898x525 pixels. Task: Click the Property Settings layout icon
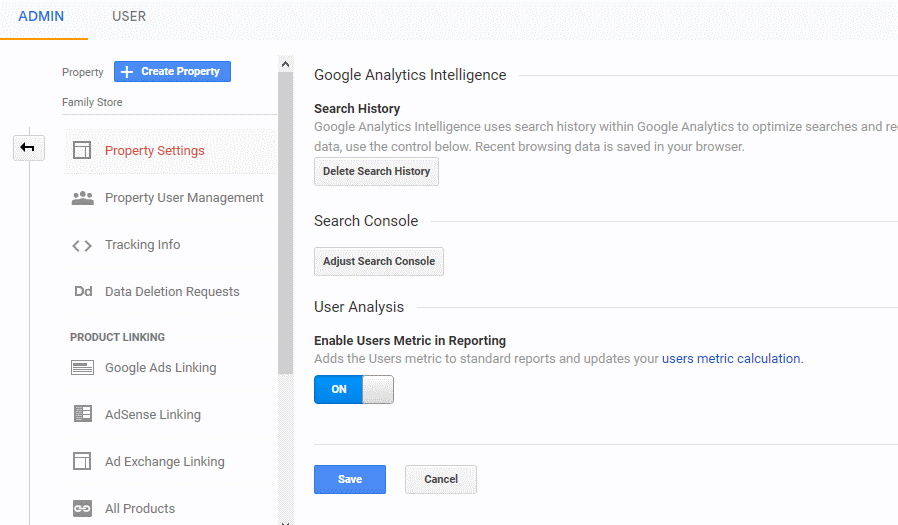tap(82, 151)
